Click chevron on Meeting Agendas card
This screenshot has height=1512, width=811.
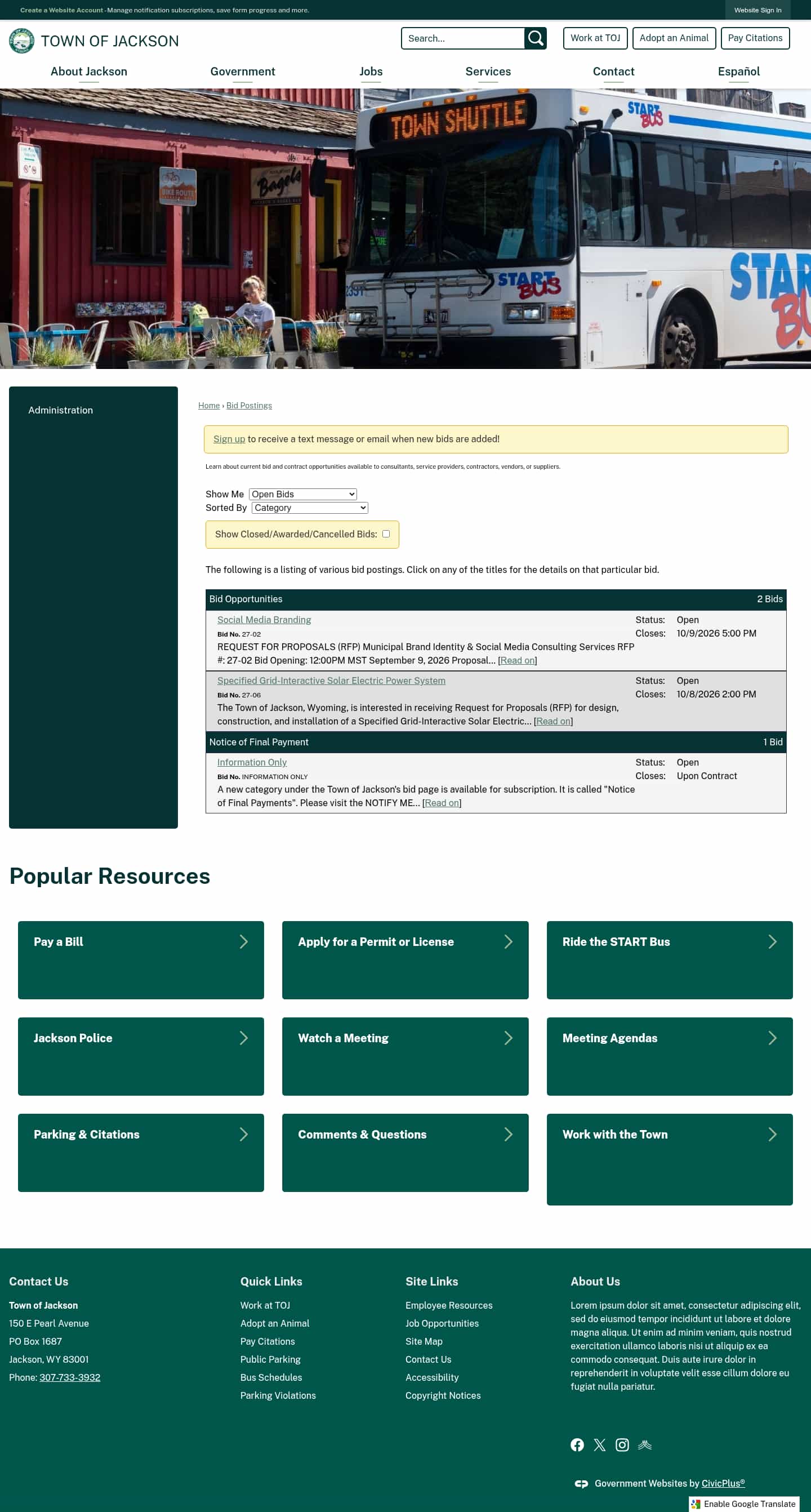pyautogui.click(x=772, y=1038)
